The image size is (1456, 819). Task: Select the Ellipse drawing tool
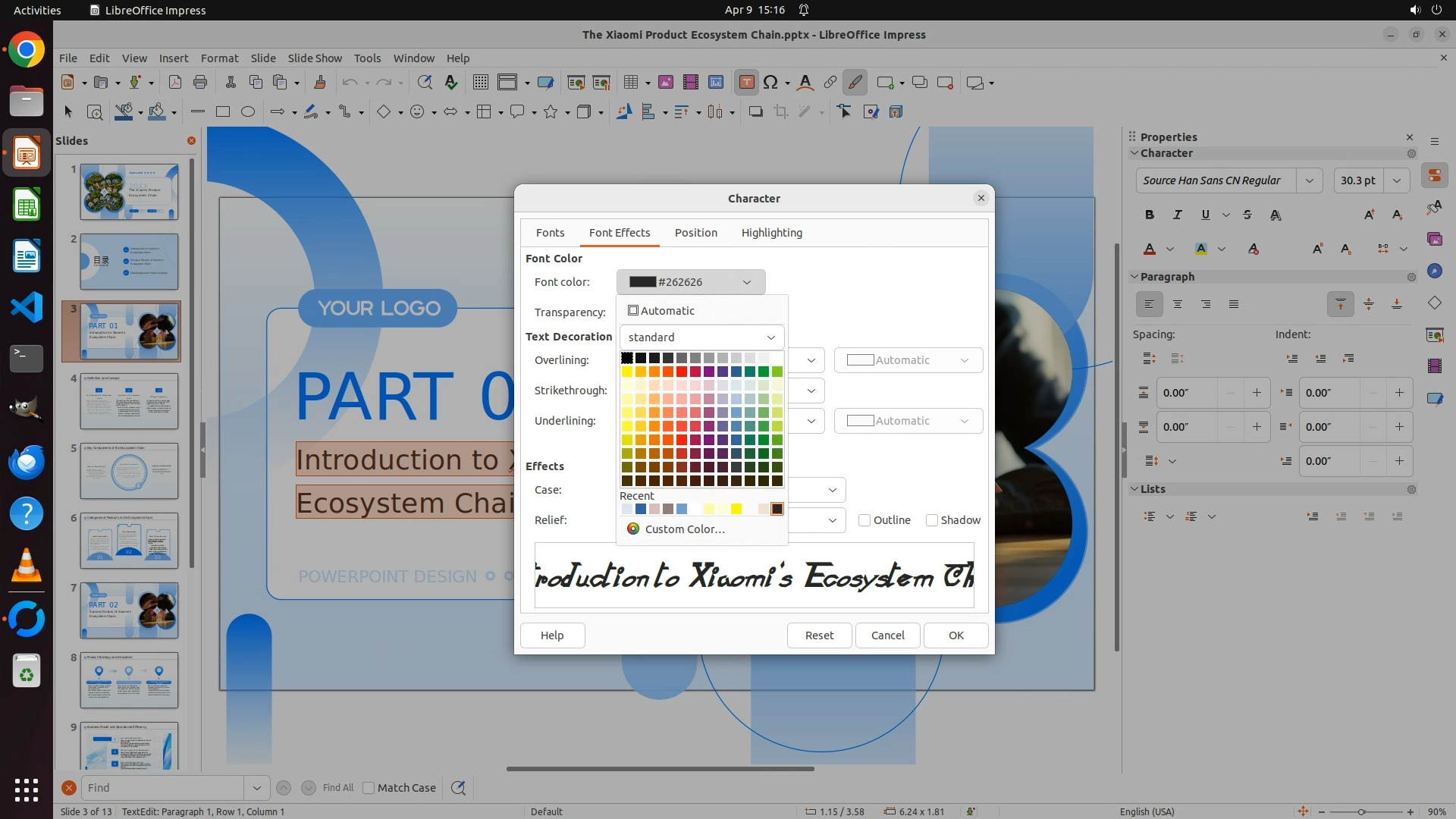point(247,111)
